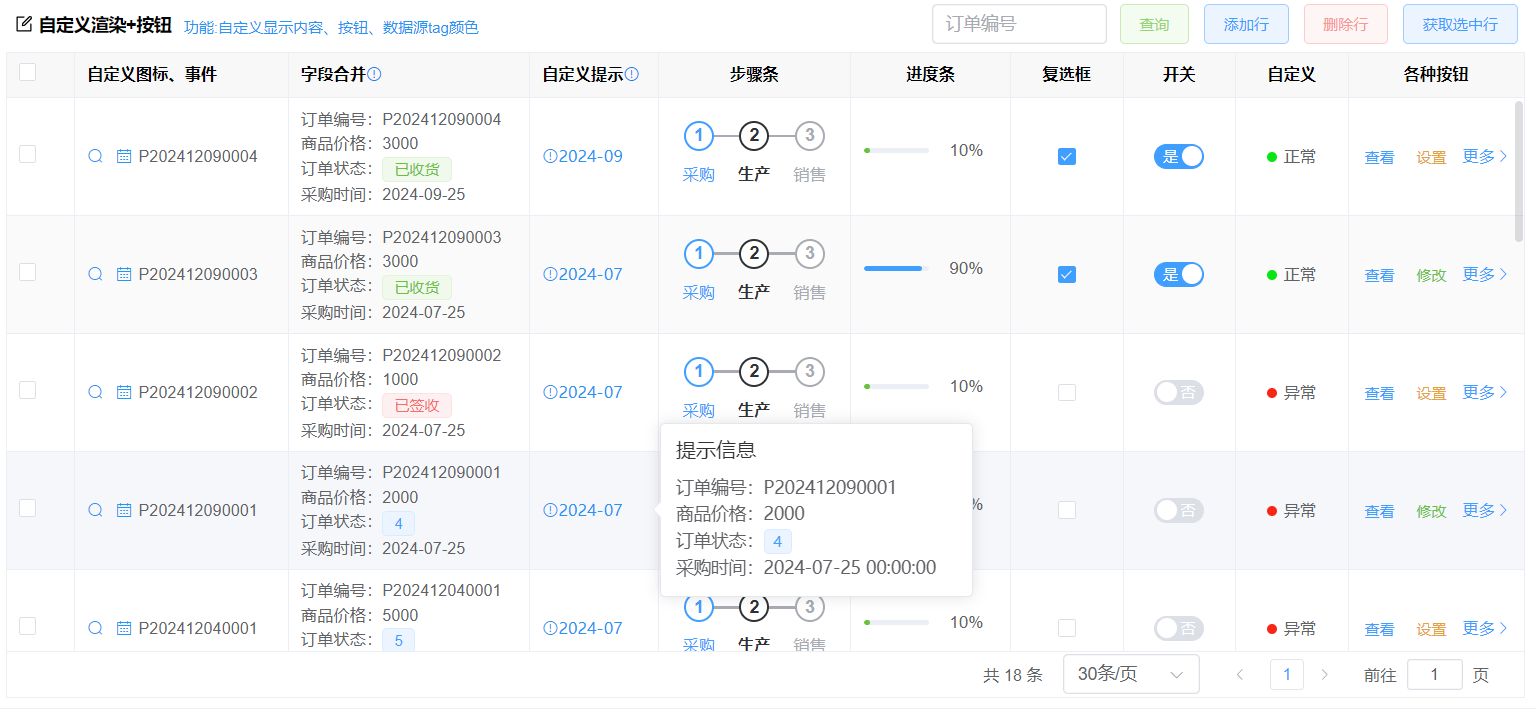The height and width of the screenshot is (709, 1536).
Task: Click the 添加行 button
Action: click(1246, 24)
